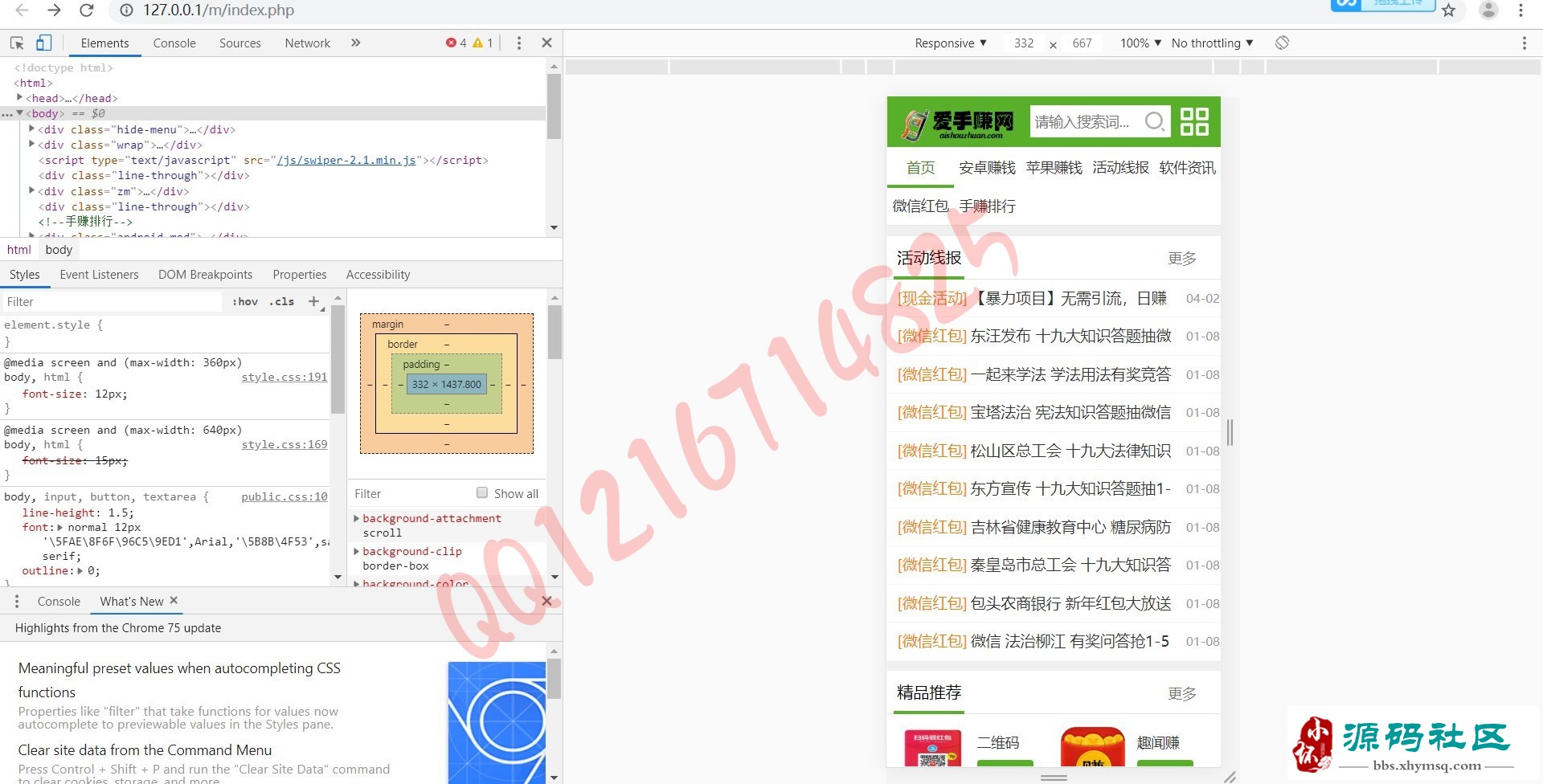The image size is (1543, 784).
Task: View site information icon in address bar
Action: (126, 10)
